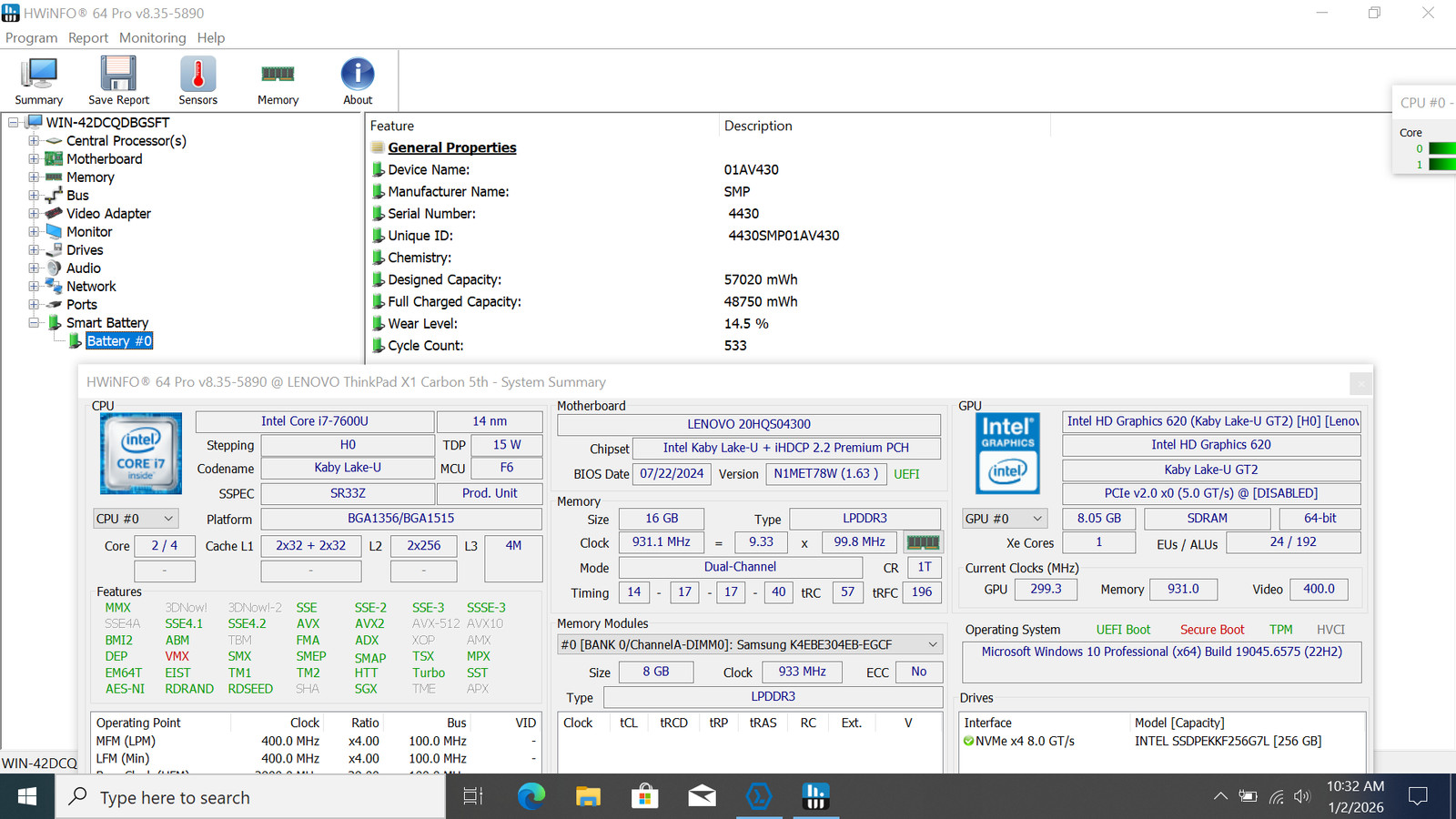
Task: Click the General Properties heading
Action: (x=452, y=147)
